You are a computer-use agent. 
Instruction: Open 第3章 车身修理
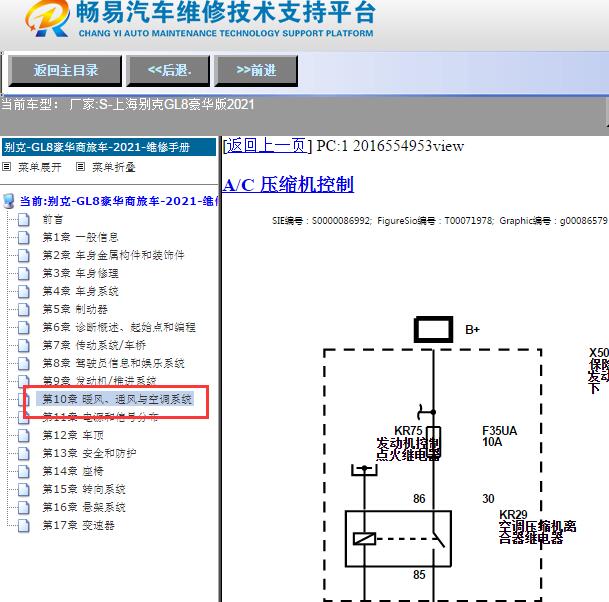pyautogui.click(x=80, y=273)
